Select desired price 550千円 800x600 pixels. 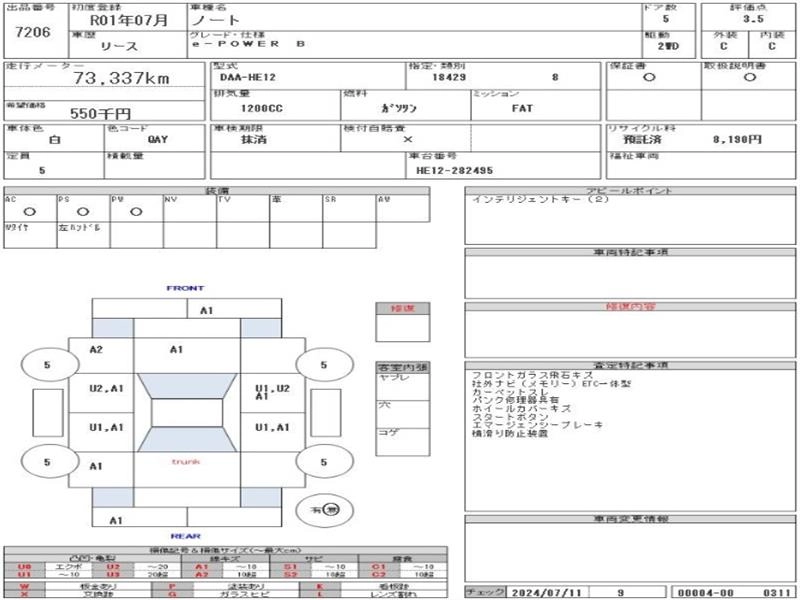[100, 113]
